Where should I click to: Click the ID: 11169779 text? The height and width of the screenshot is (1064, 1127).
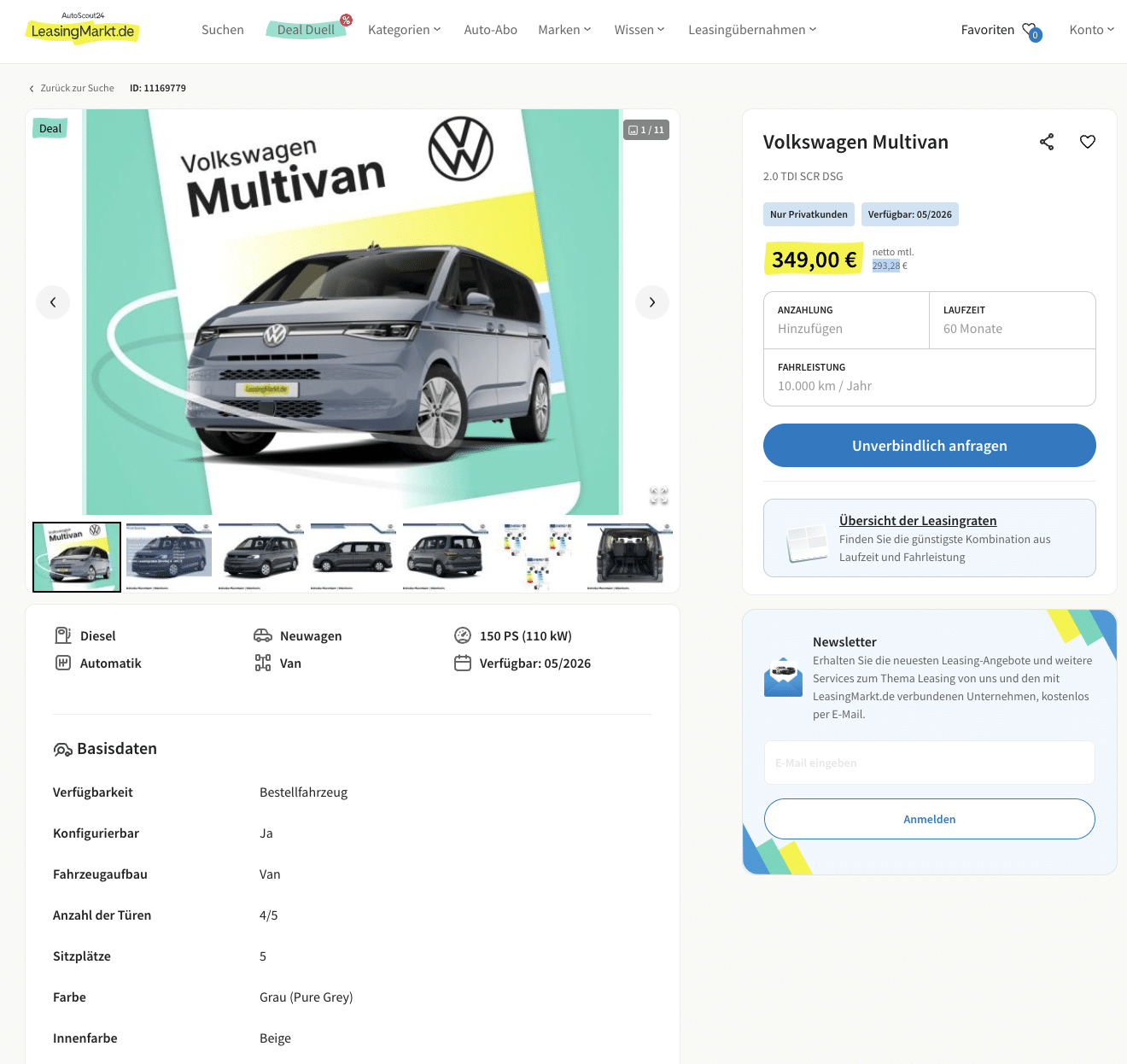158,89
